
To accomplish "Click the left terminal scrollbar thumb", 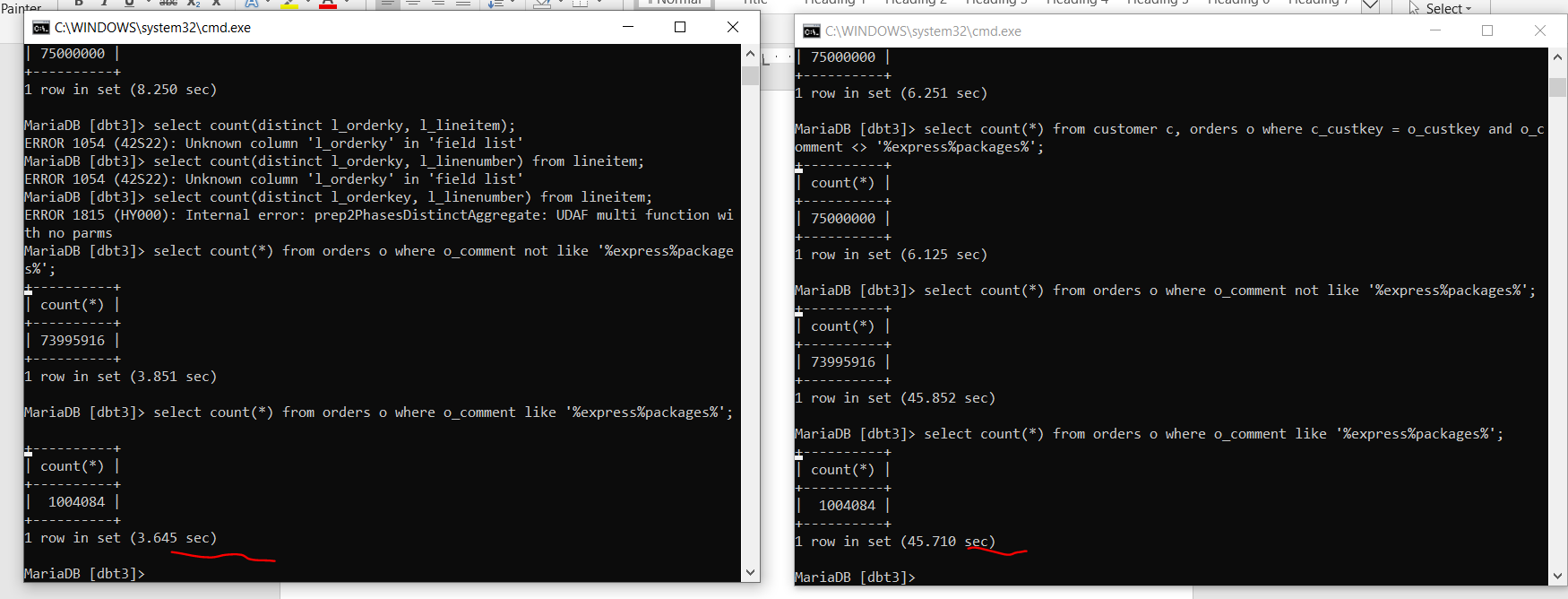I will (750, 75).
